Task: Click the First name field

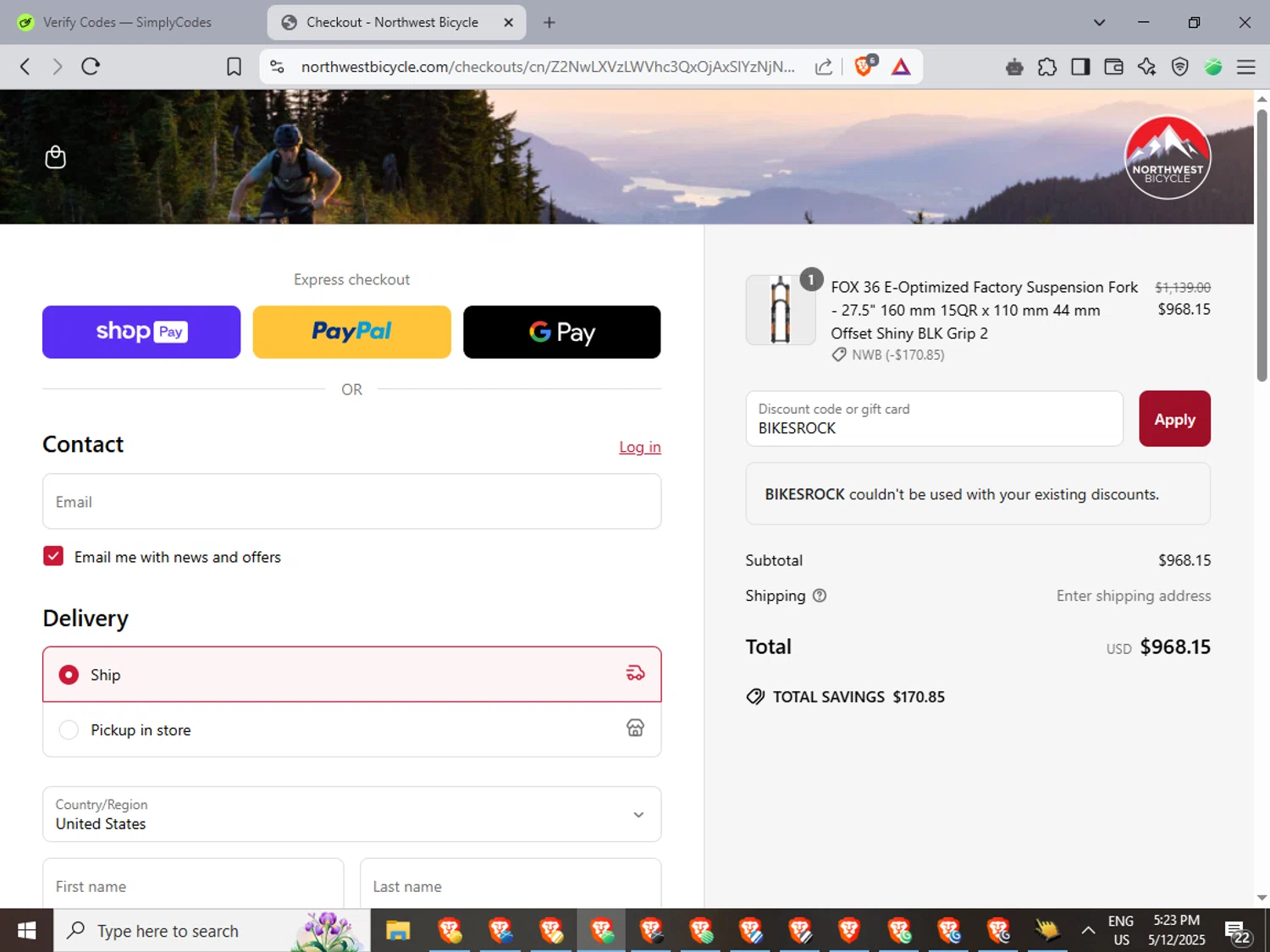Action: tap(193, 886)
